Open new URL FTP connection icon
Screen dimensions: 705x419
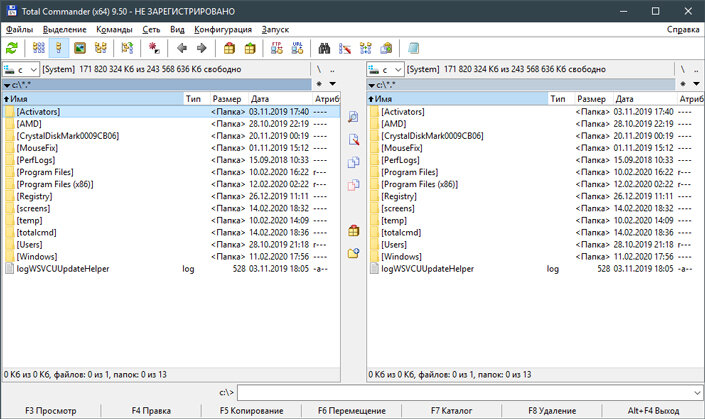click(x=297, y=48)
